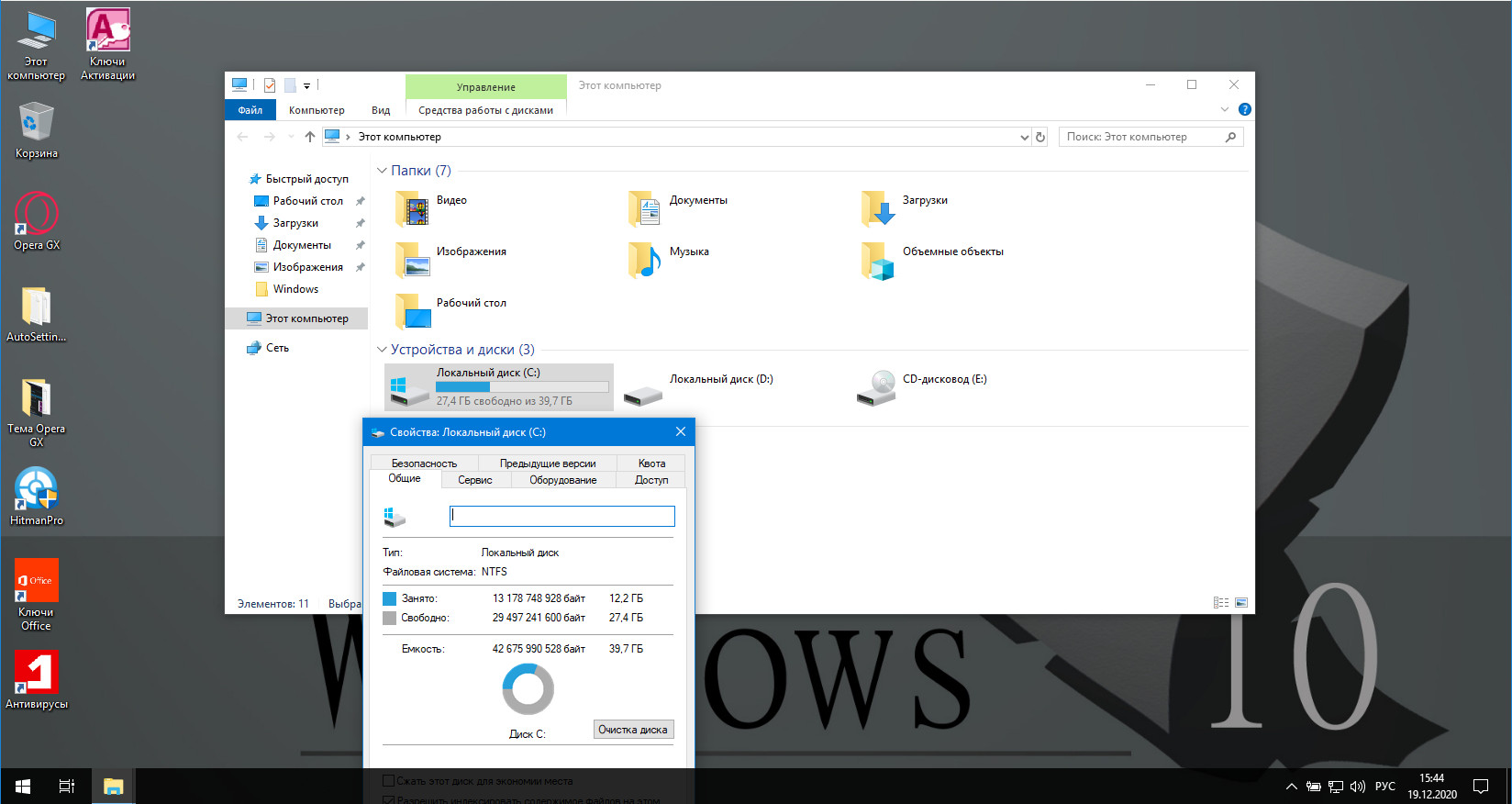The image size is (1512, 804).
Task: Open the Файл menu button
Action: point(250,110)
